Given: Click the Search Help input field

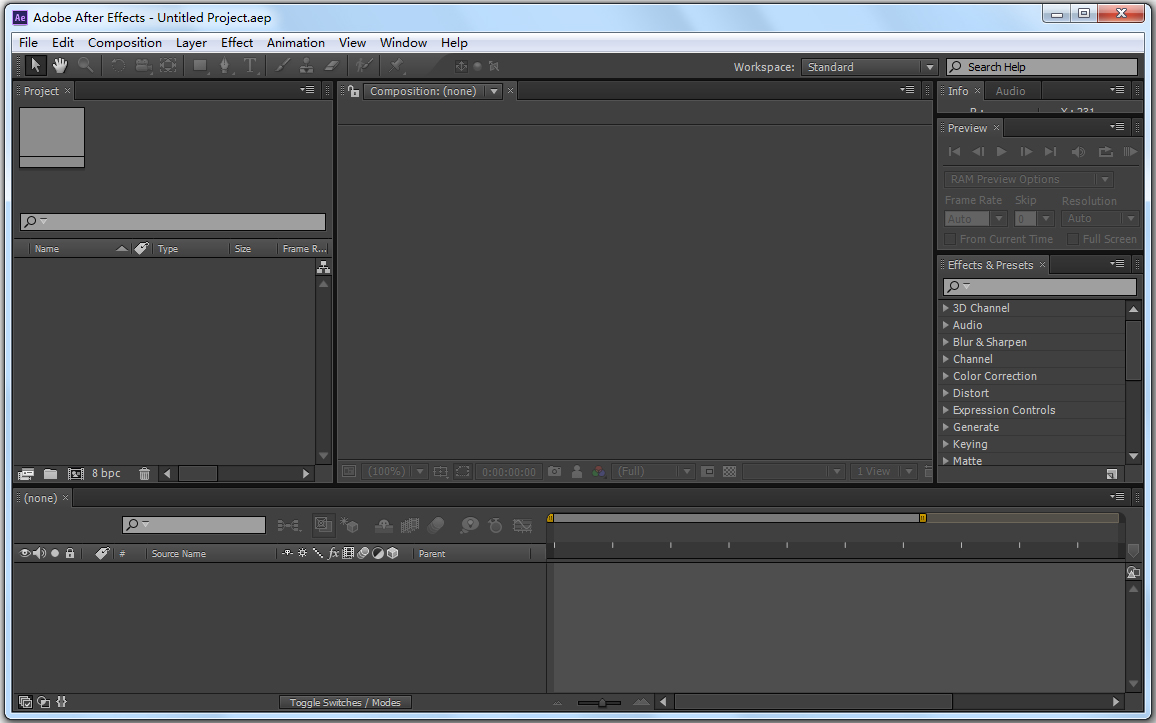Looking at the screenshot, I should coord(1042,67).
